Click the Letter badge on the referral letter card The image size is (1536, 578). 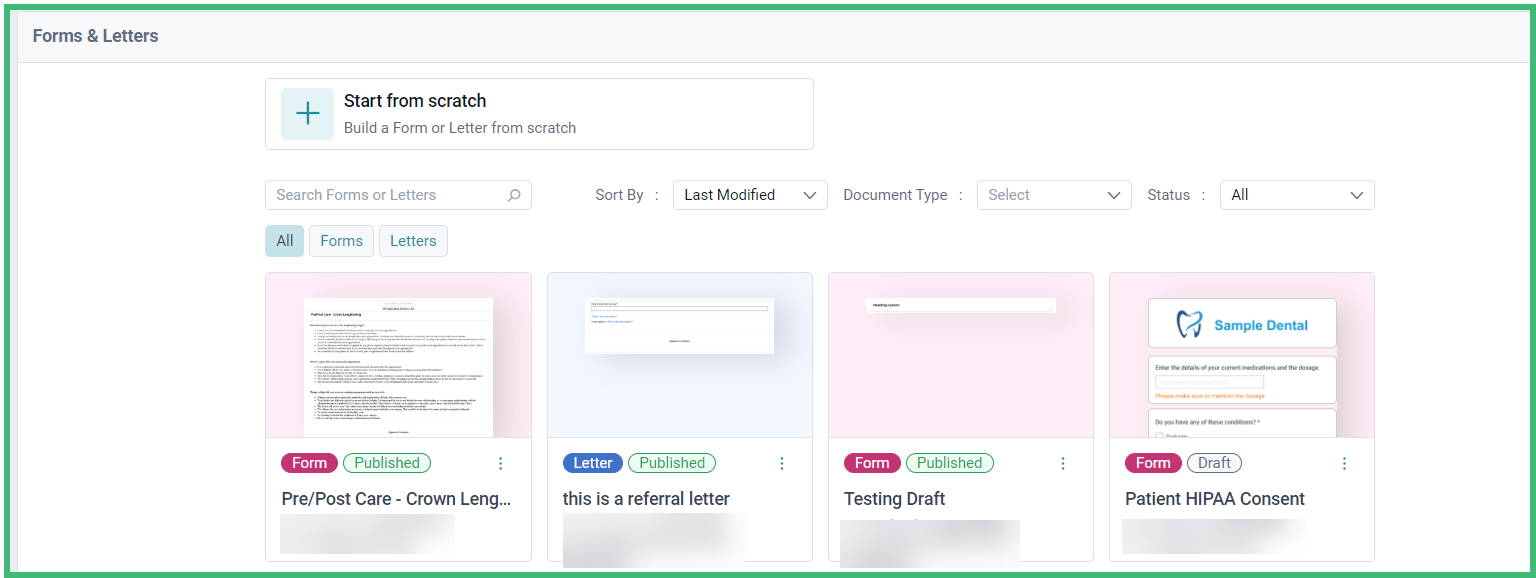592,463
